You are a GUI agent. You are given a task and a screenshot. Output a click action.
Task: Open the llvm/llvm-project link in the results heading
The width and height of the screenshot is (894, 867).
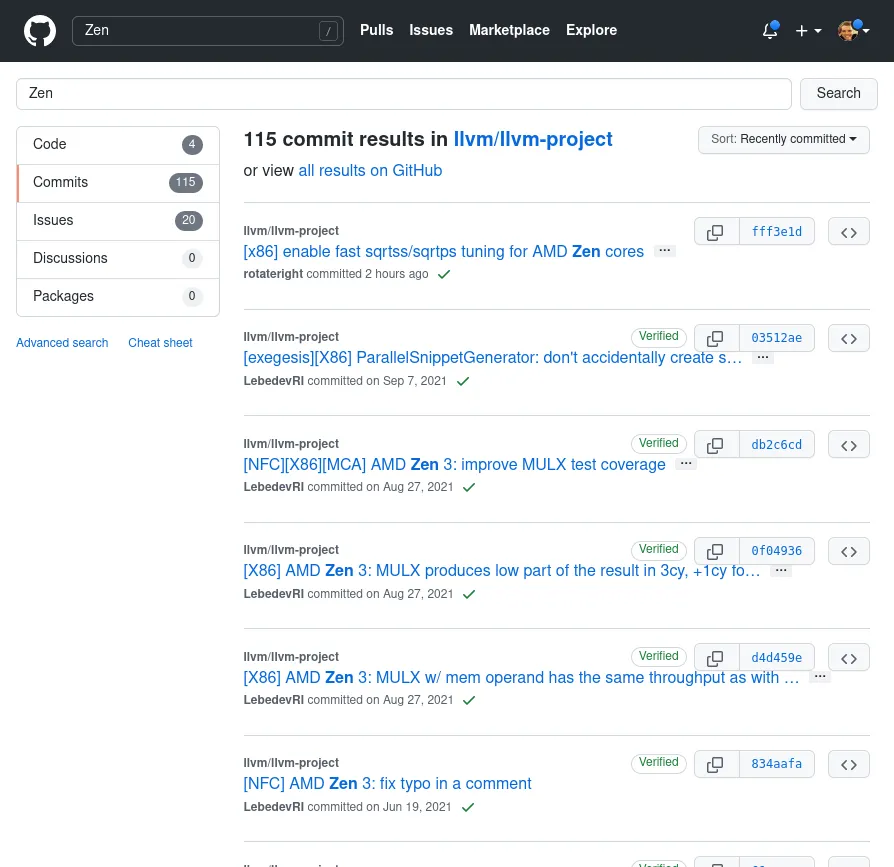tap(533, 139)
